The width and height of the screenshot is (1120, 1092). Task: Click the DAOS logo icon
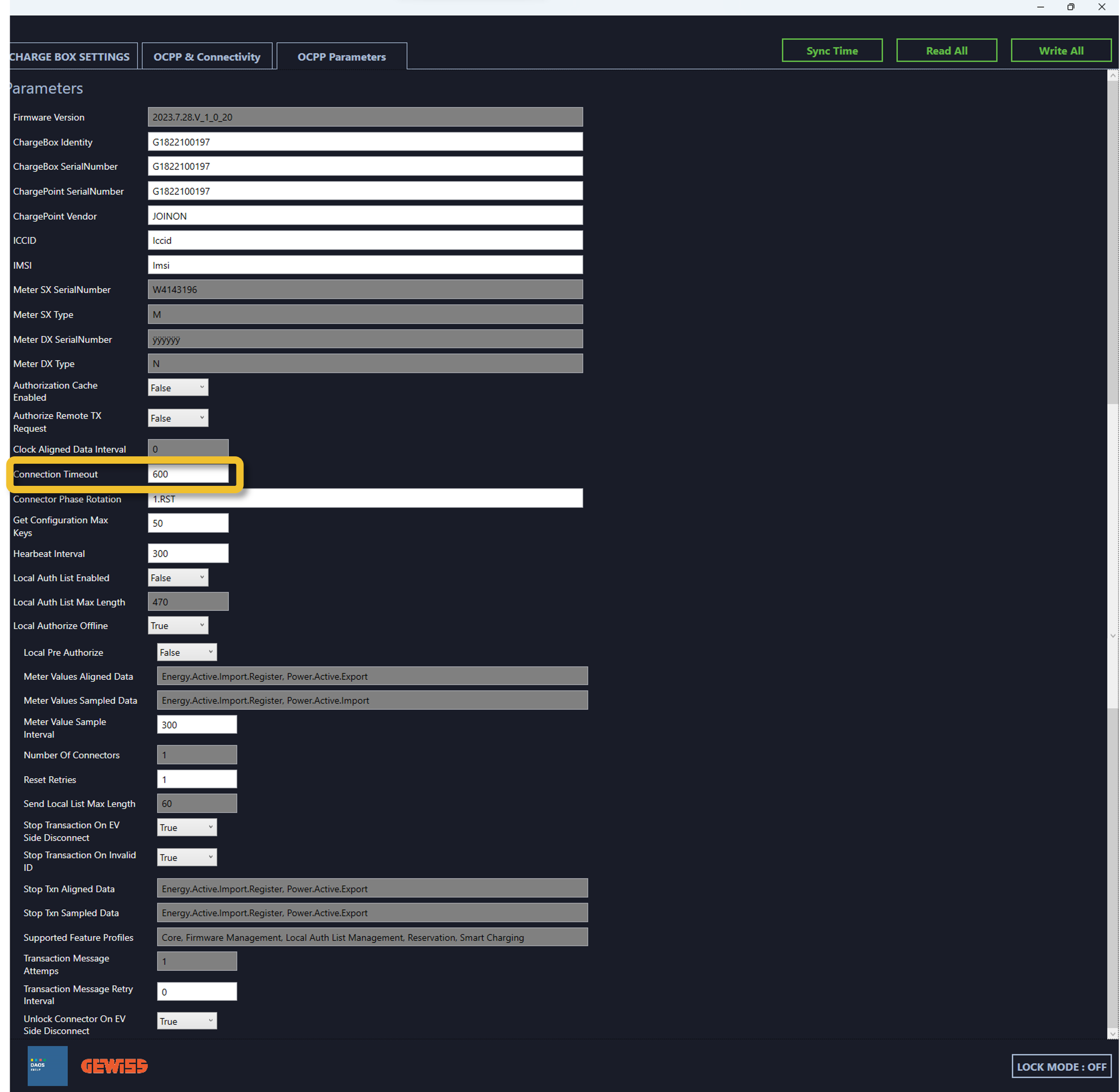(x=47, y=1065)
